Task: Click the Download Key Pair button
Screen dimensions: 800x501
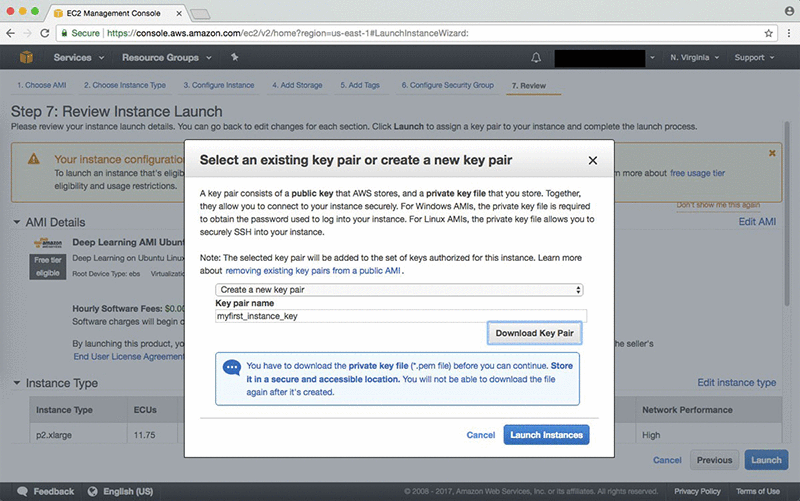Action: point(534,333)
